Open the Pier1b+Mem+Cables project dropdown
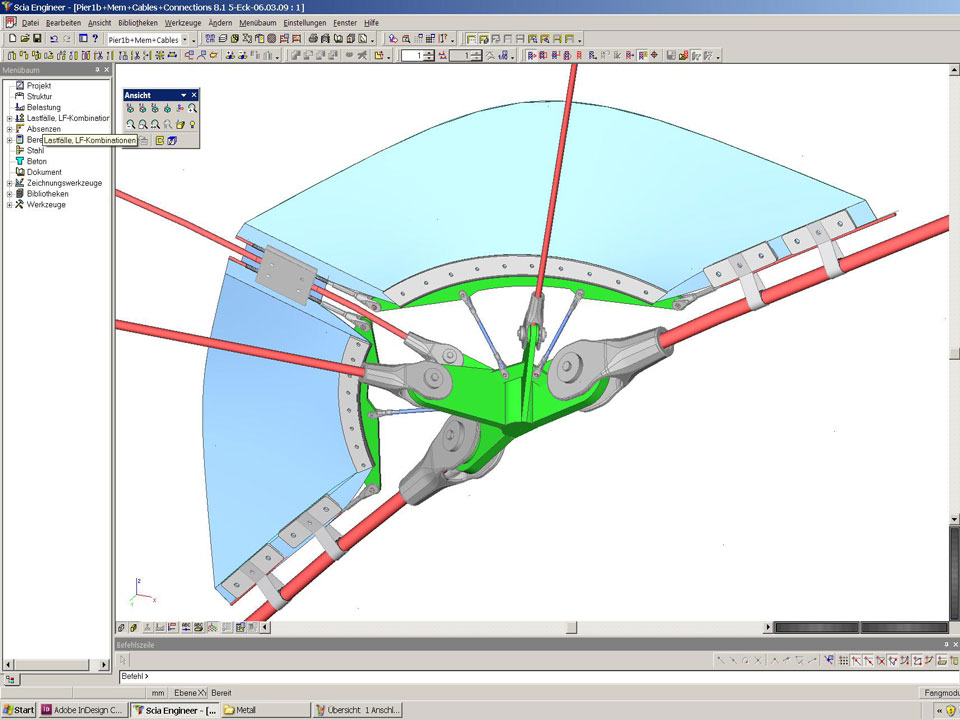 coord(184,39)
